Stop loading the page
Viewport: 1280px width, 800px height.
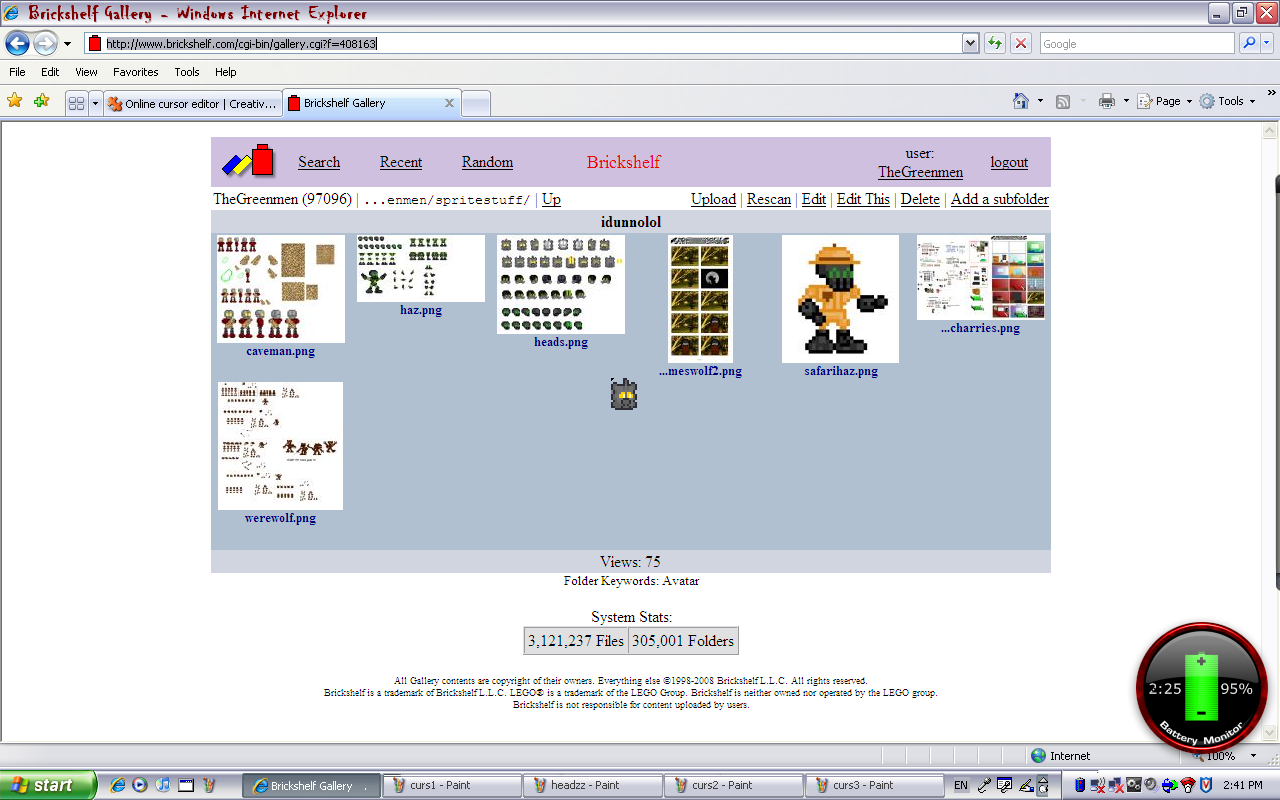tap(1019, 43)
